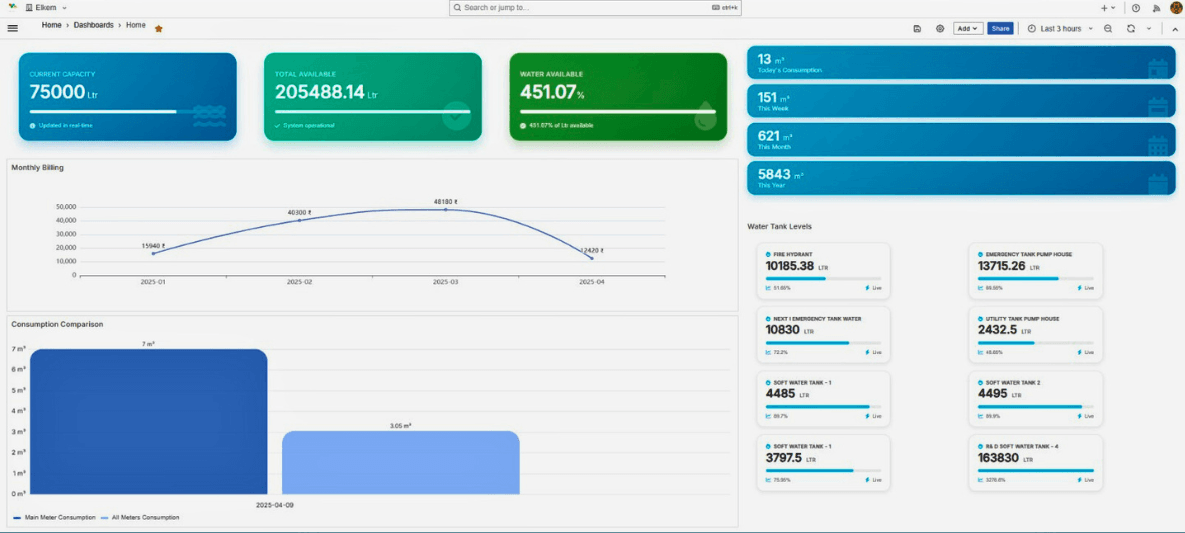
Task: Open the hamburger navigation menu
Action: point(12,28)
